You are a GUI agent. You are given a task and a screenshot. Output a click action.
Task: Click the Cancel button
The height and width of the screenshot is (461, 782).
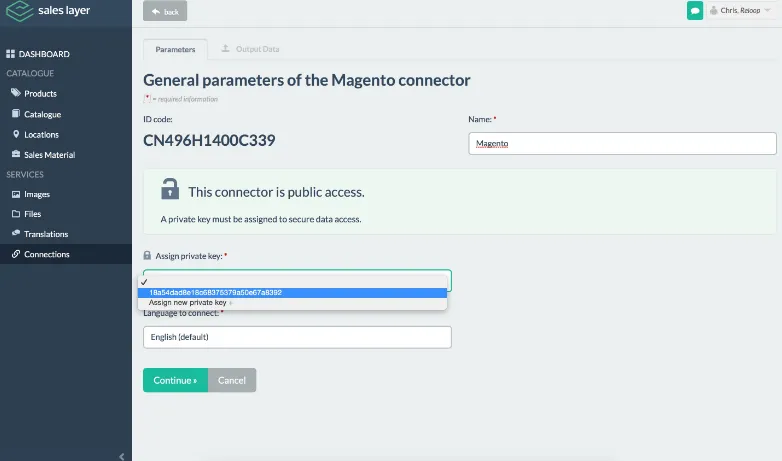point(232,380)
